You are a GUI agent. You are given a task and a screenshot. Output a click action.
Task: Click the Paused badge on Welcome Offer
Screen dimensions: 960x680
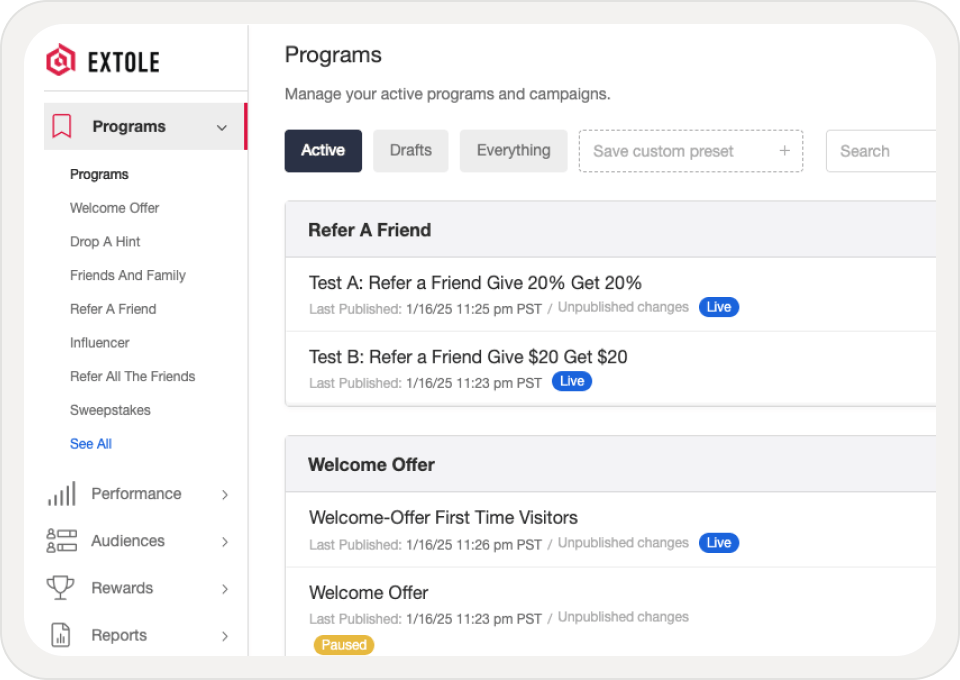click(343, 645)
